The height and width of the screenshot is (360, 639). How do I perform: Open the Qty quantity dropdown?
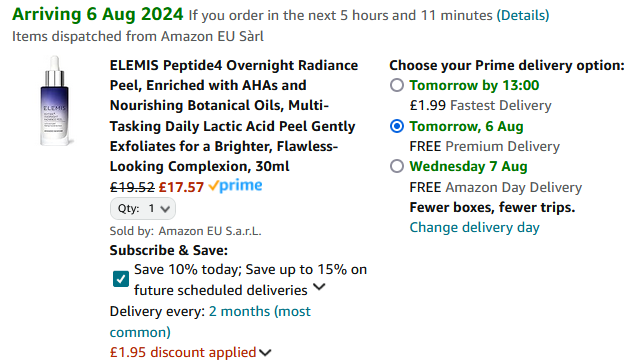[x=143, y=209]
